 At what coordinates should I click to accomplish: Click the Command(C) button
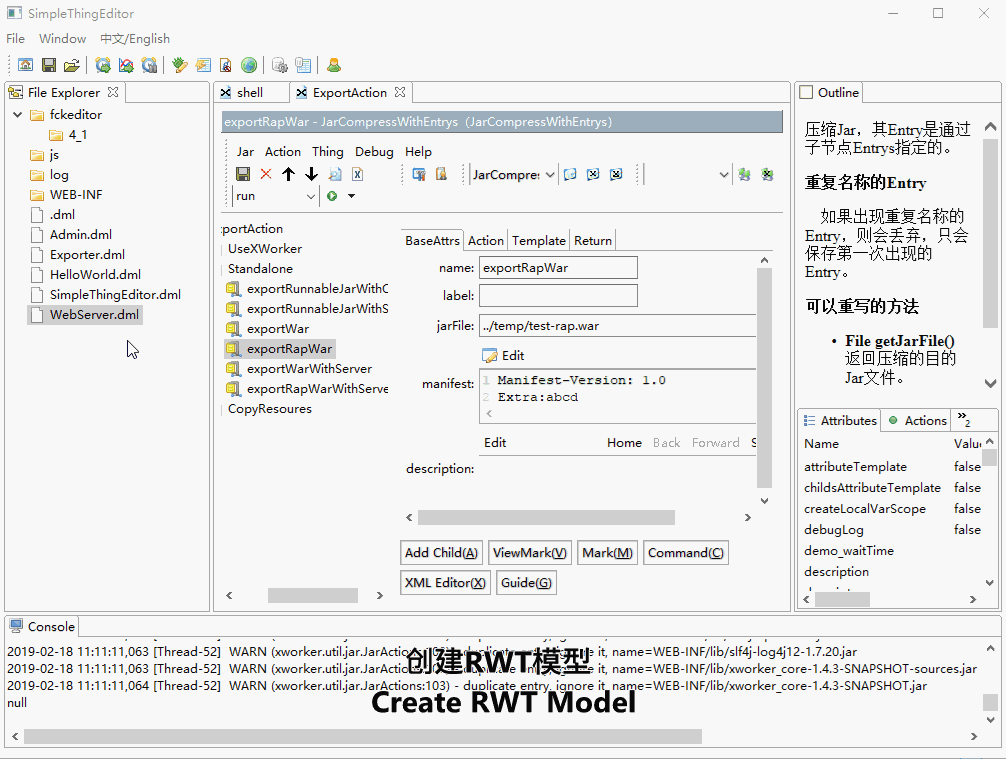click(x=686, y=552)
